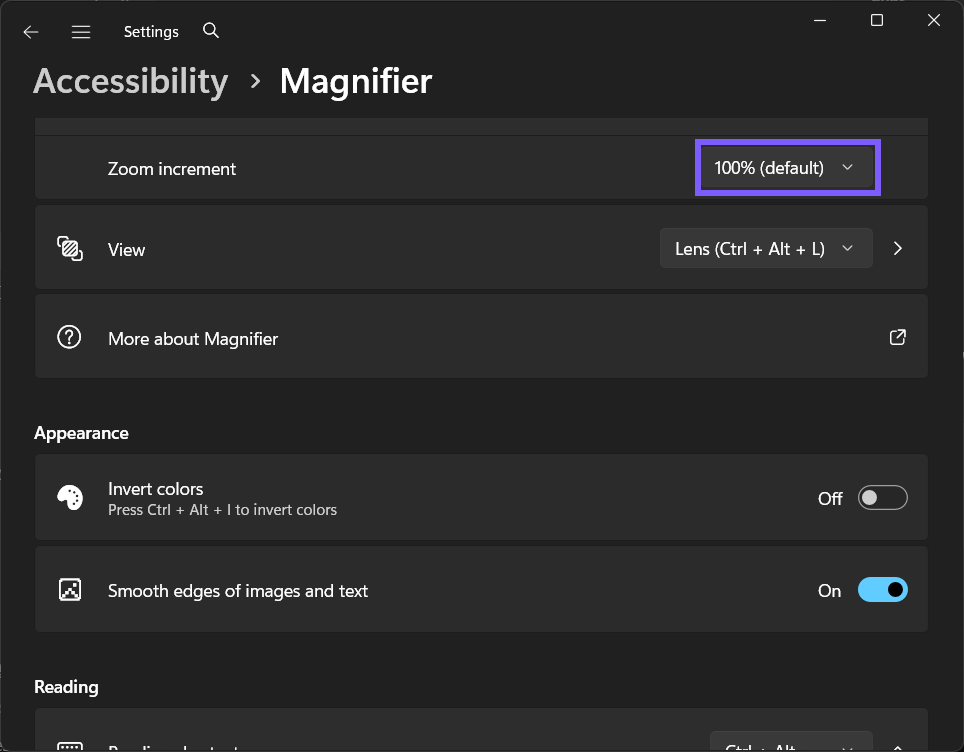The image size is (964, 752).
Task: Click the Invert colors label
Action: point(156,489)
